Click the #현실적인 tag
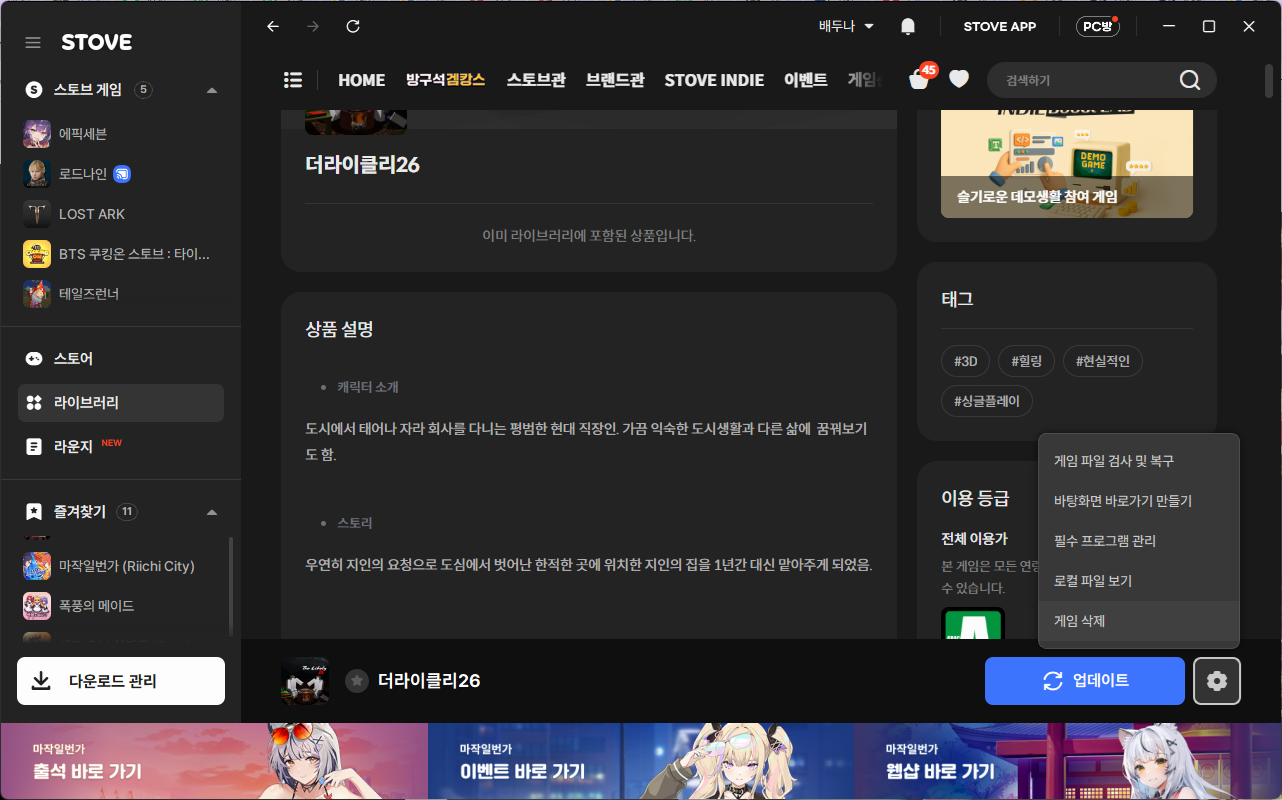Viewport: 1282px width, 800px height. [x=1103, y=361]
